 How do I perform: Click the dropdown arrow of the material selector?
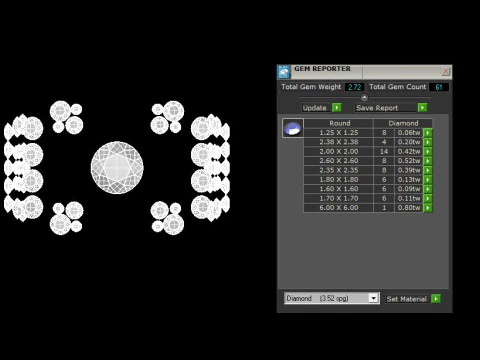click(x=374, y=298)
